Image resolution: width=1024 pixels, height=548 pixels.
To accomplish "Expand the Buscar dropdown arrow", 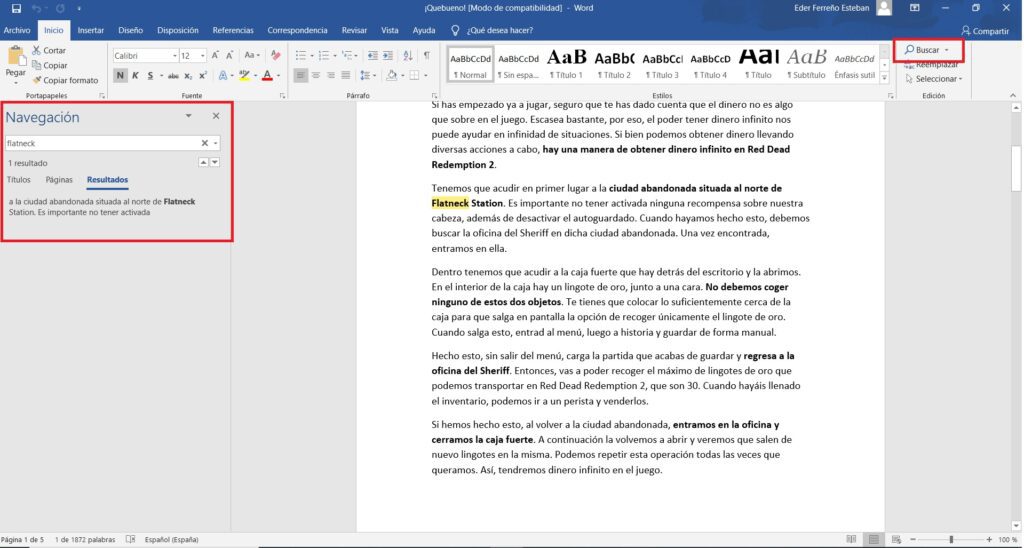I will click(946, 50).
